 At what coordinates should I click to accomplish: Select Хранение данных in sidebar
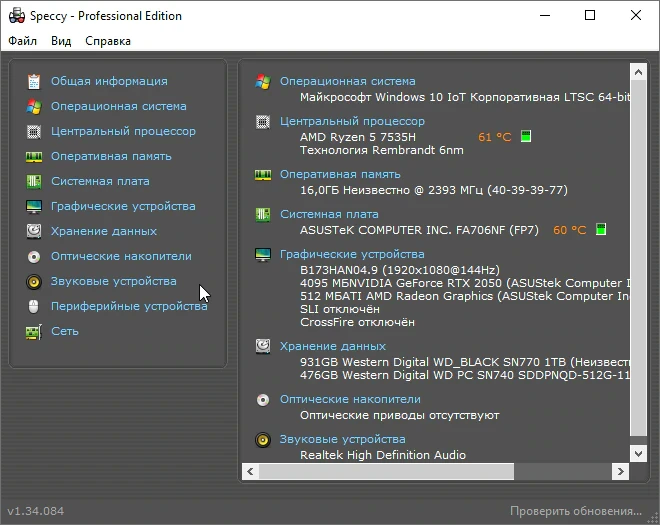[104, 231]
